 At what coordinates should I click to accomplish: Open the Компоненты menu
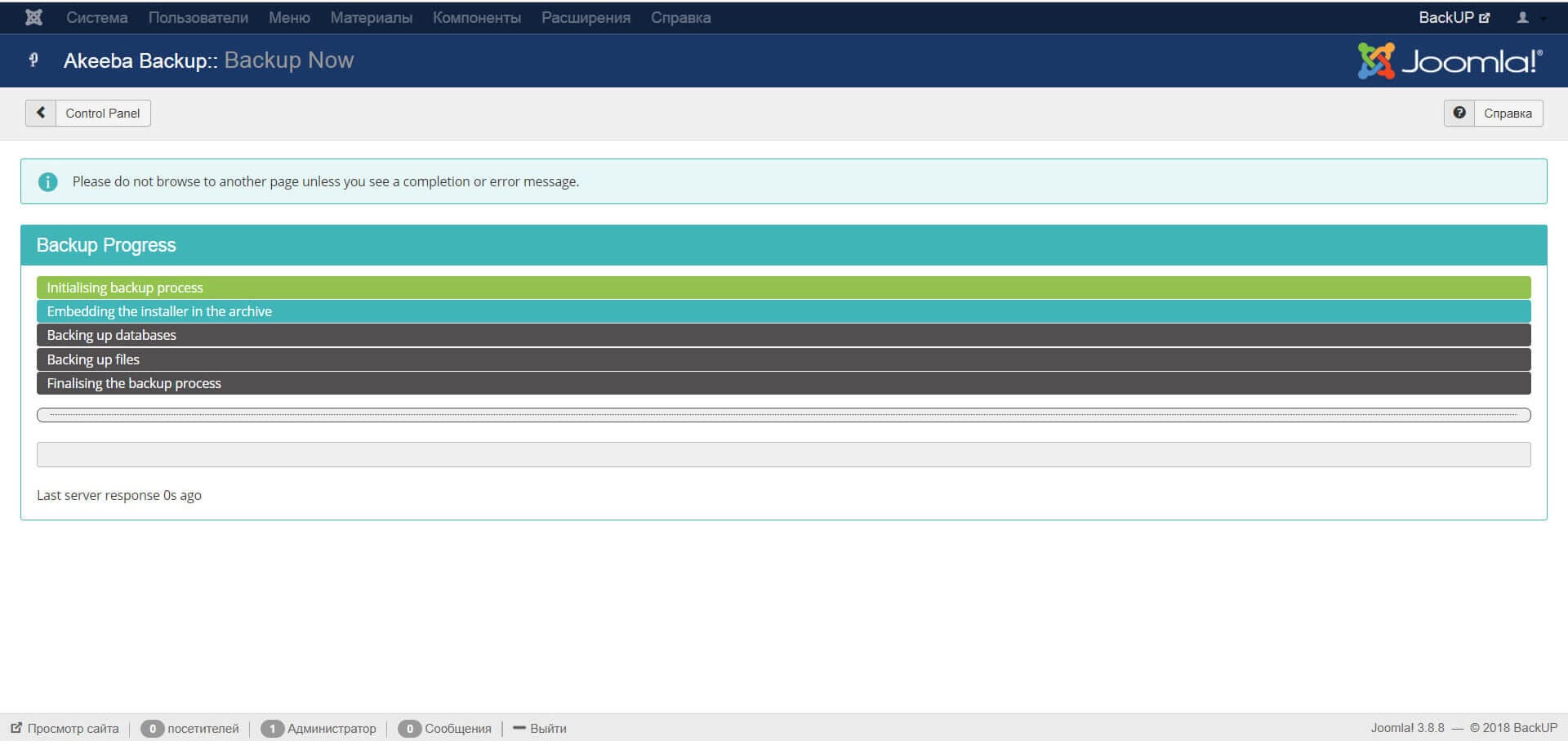[477, 17]
